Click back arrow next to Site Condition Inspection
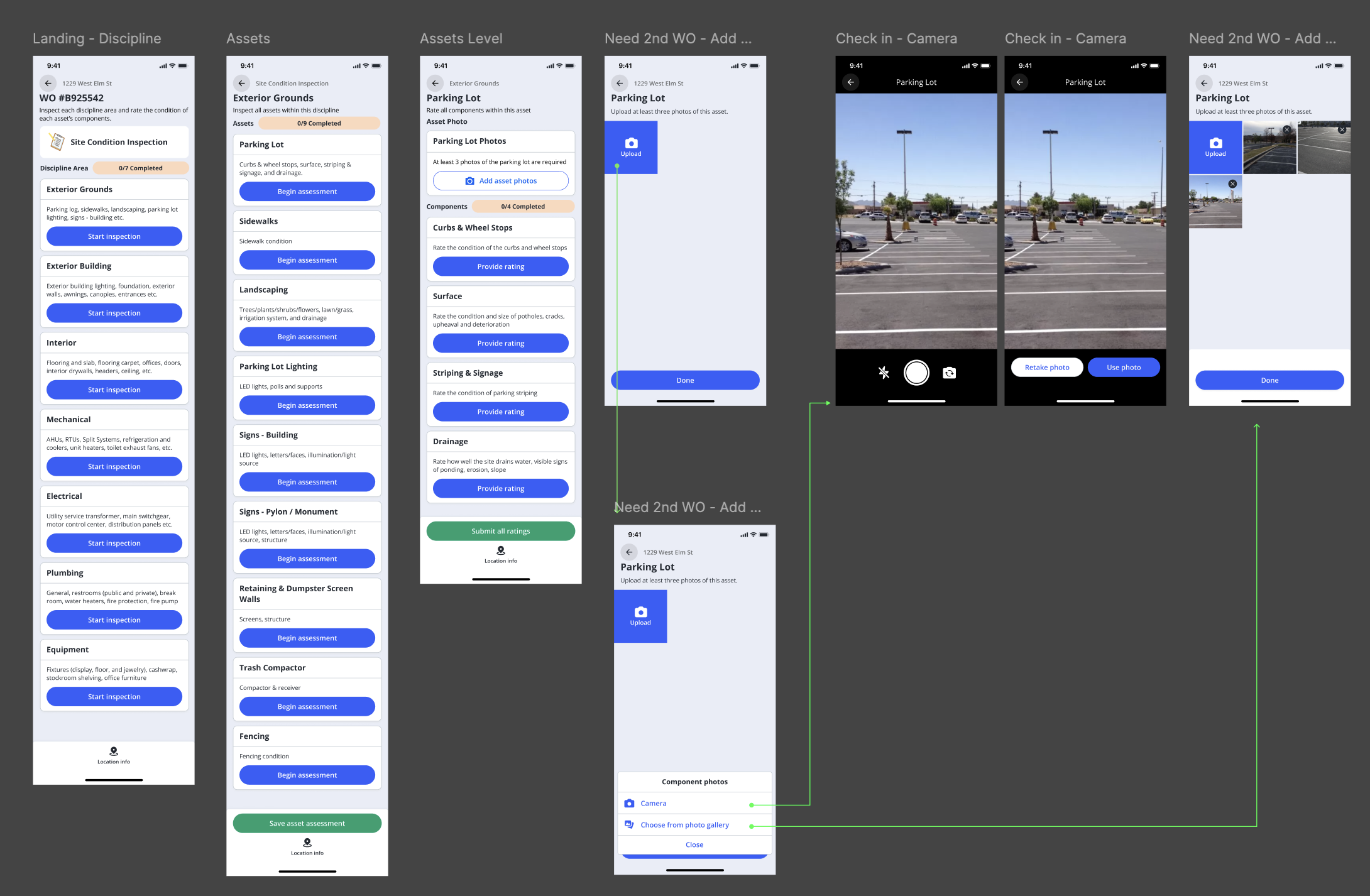The image size is (1370, 896). pyautogui.click(x=242, y=83)
